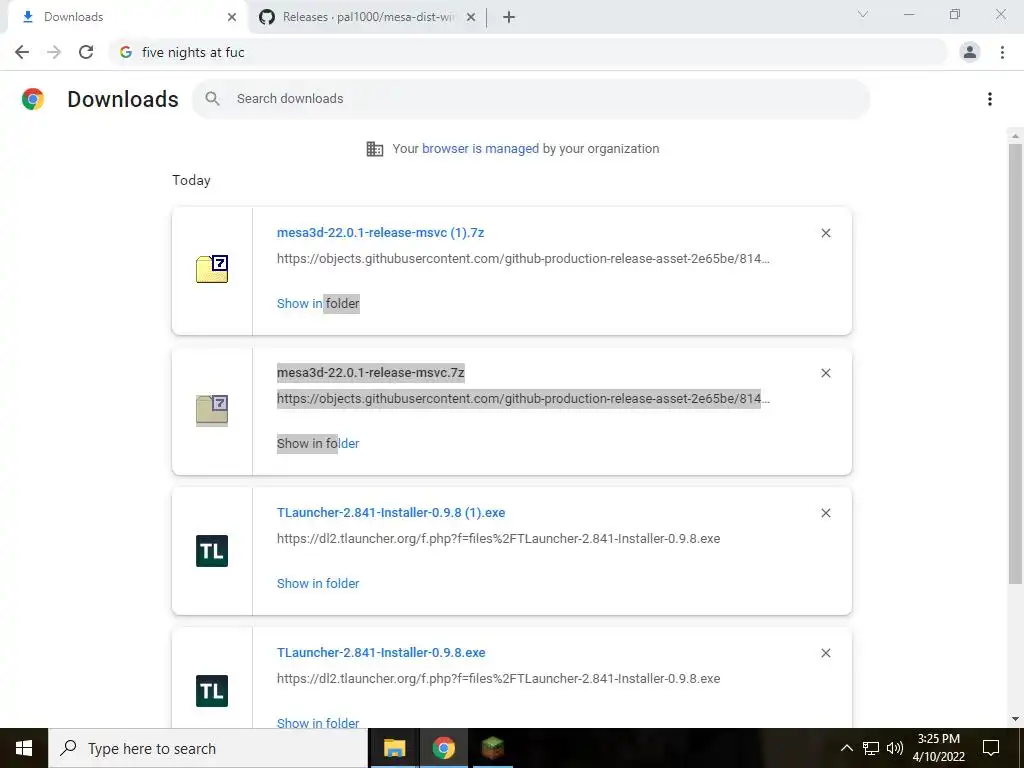Click the TL icon of TLauncher (1).exe

(x=212, y=551)
